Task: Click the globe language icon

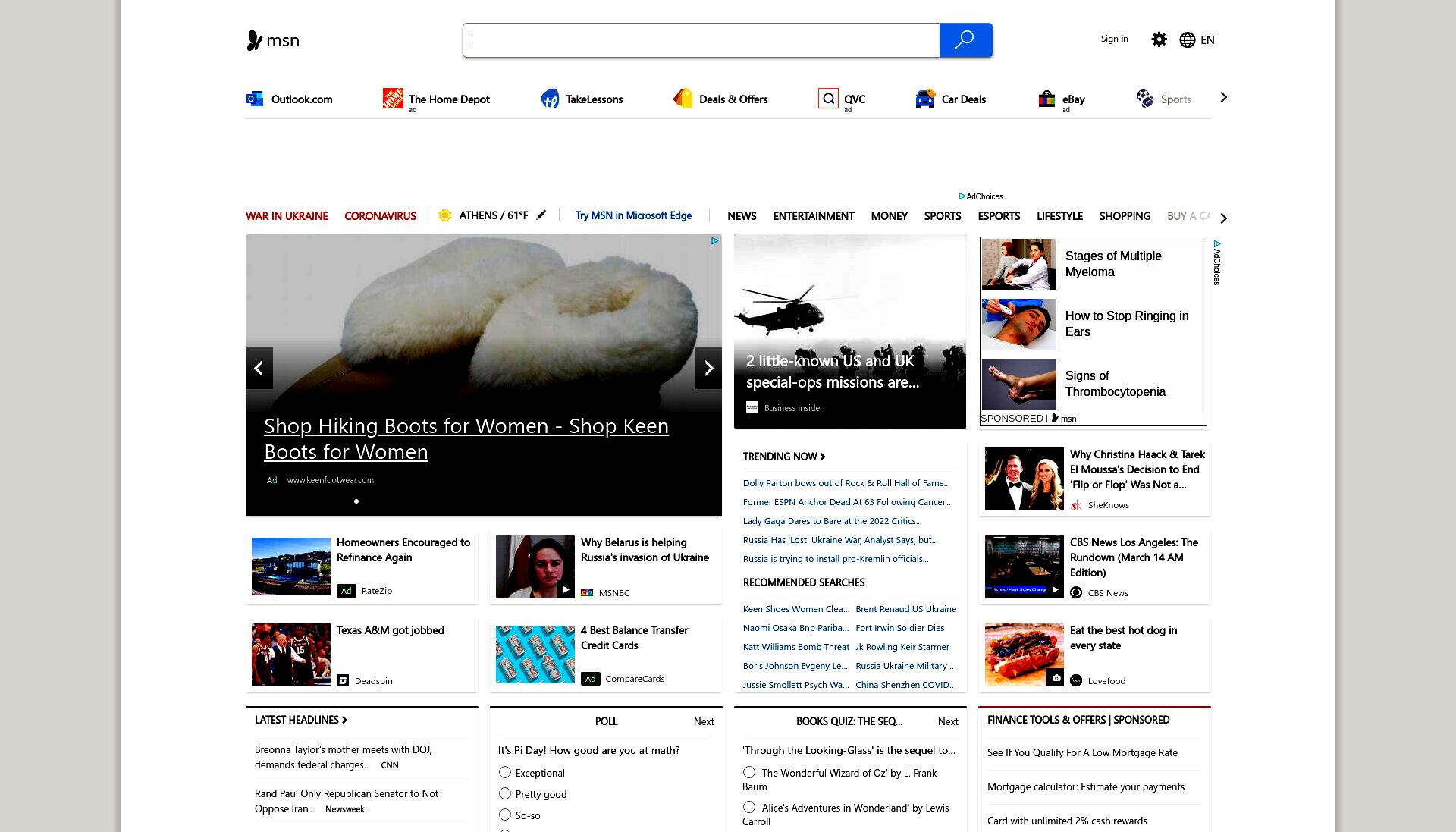Action: (1188, 39)
